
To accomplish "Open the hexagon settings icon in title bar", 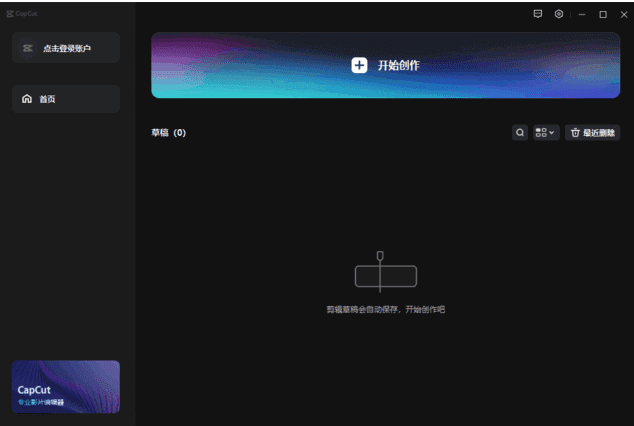I will pyautogui.click(x=559, y=14).
